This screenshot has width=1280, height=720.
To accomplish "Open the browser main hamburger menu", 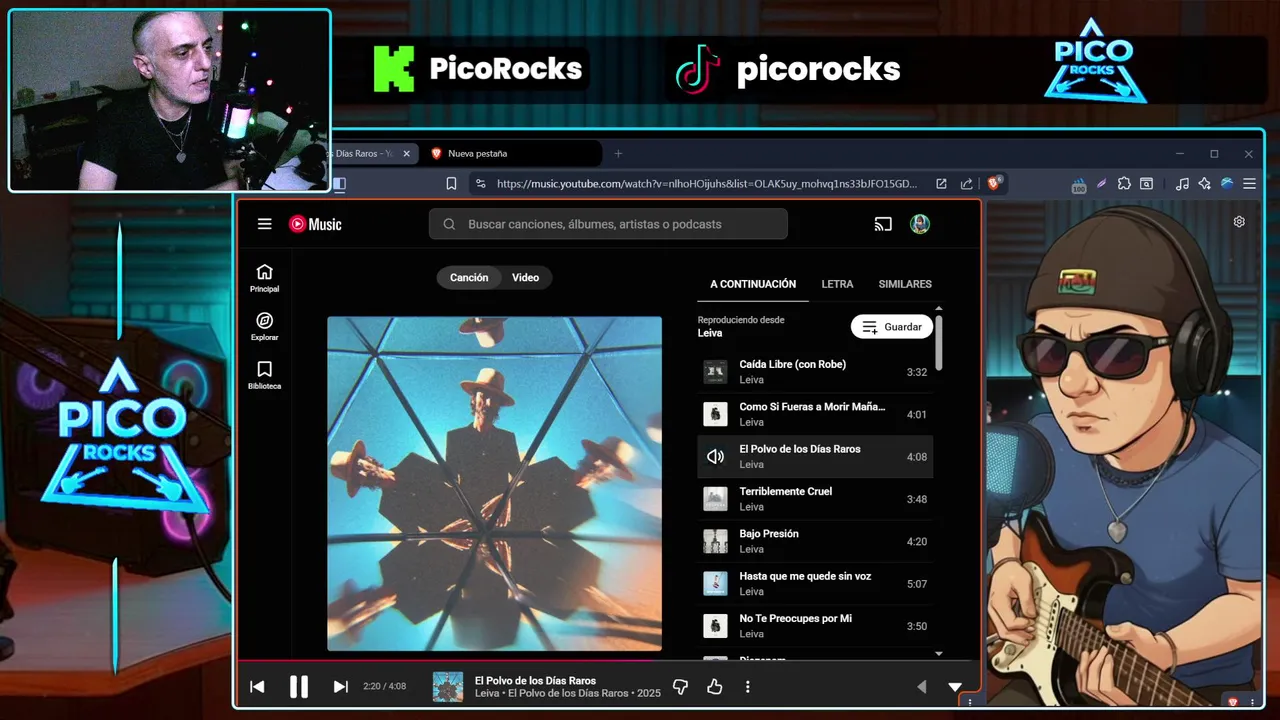I will [x=1250, y=184].
